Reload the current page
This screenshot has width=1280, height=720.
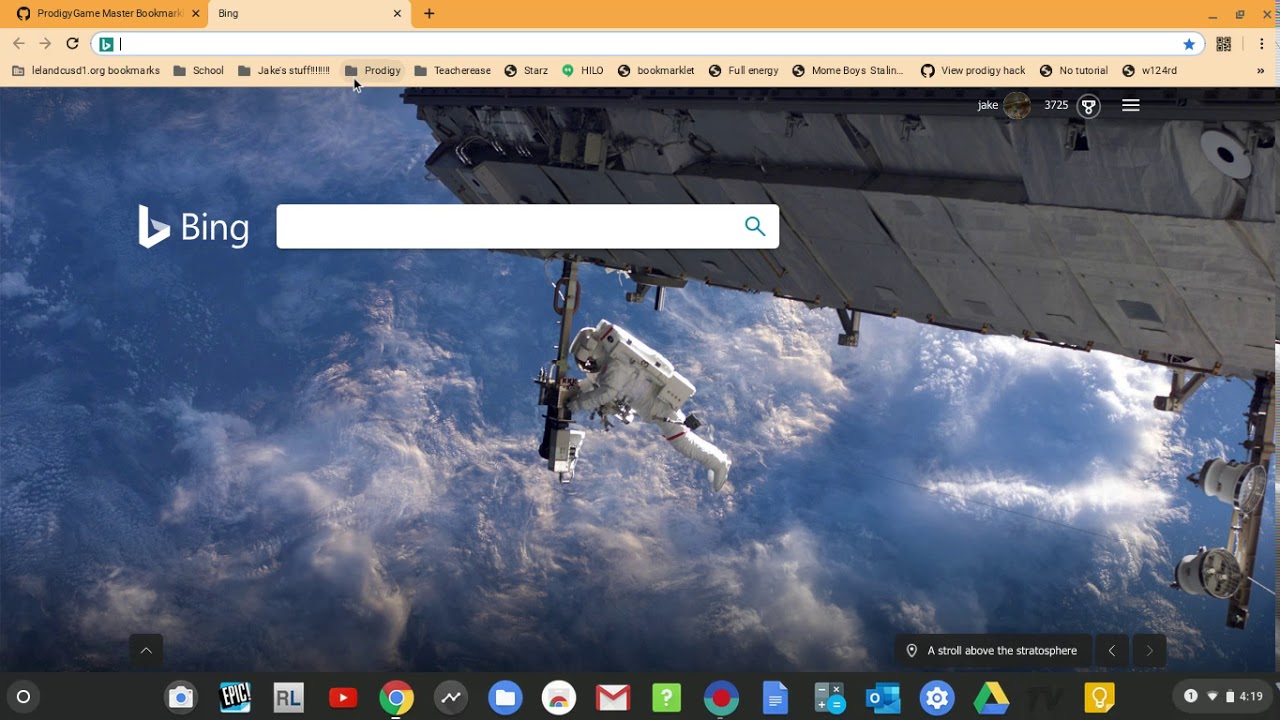tap(72, 44)
